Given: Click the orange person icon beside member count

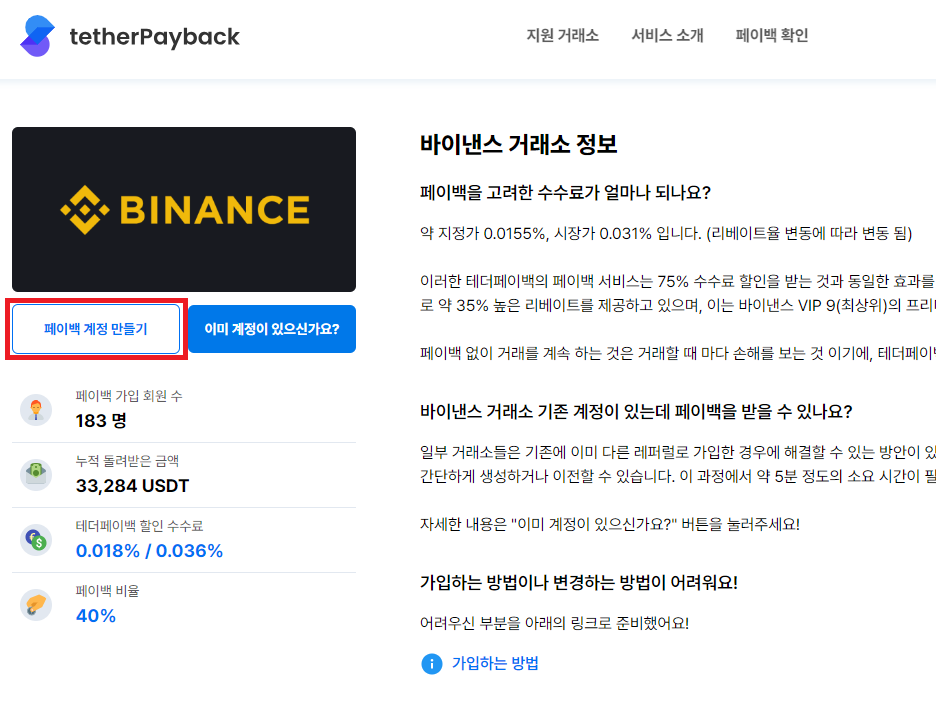Looking at the screenshot, I should pos(36,410).
